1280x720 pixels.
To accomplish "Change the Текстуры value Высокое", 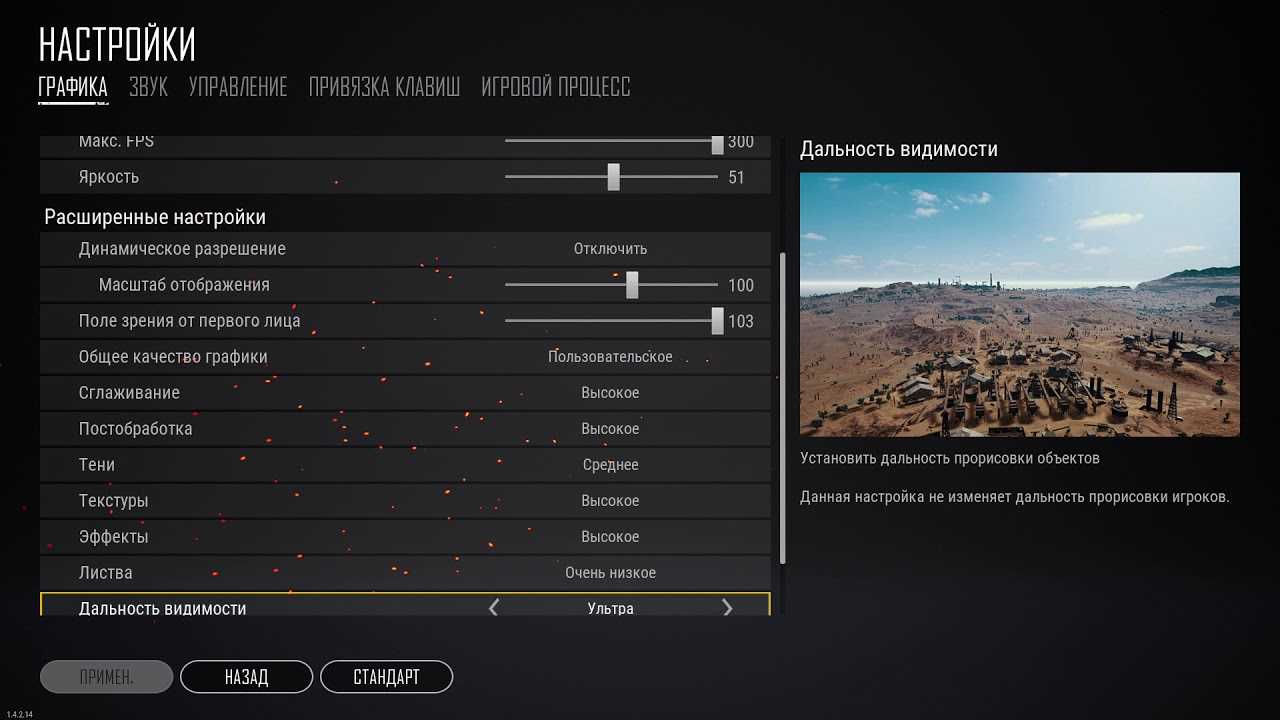I will click(x=610, y=501).
